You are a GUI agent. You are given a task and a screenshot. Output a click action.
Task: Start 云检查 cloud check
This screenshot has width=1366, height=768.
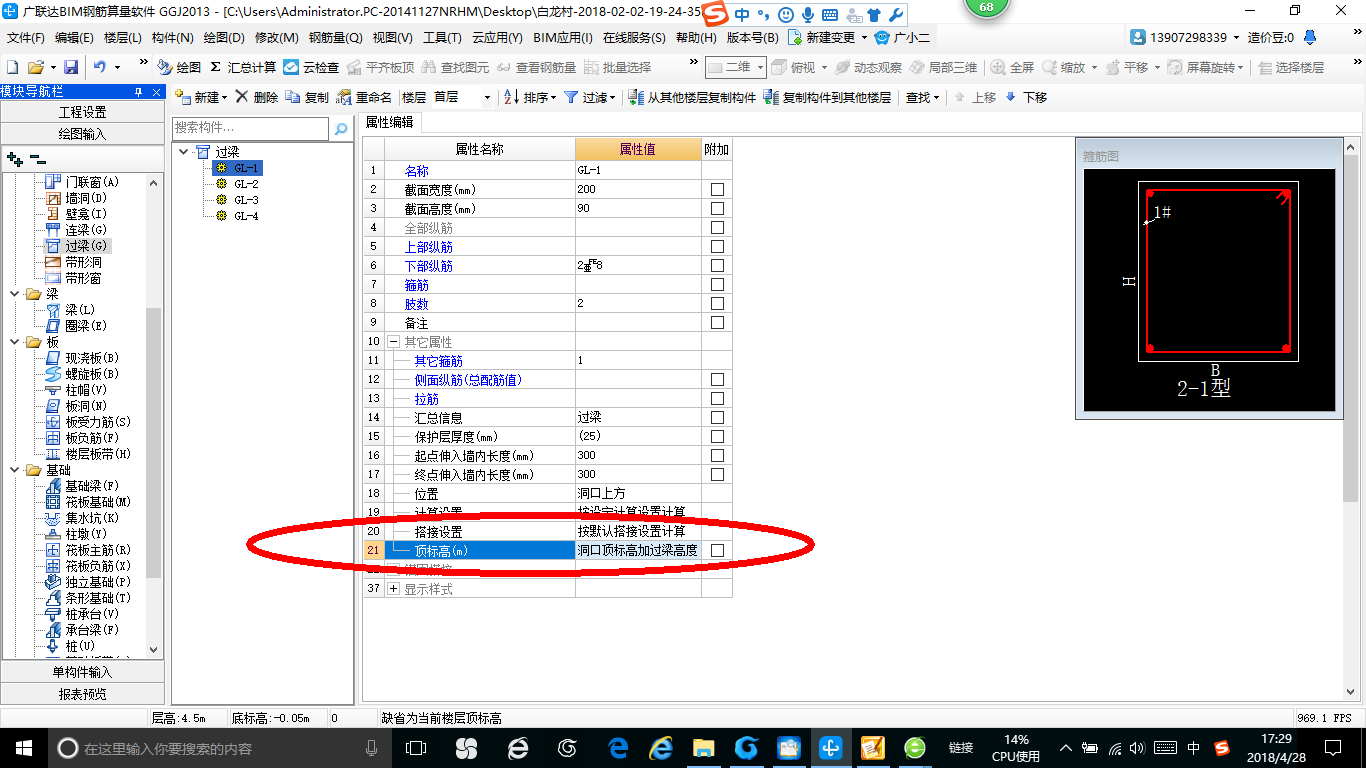pyautogui.click(x=311, y=67)
